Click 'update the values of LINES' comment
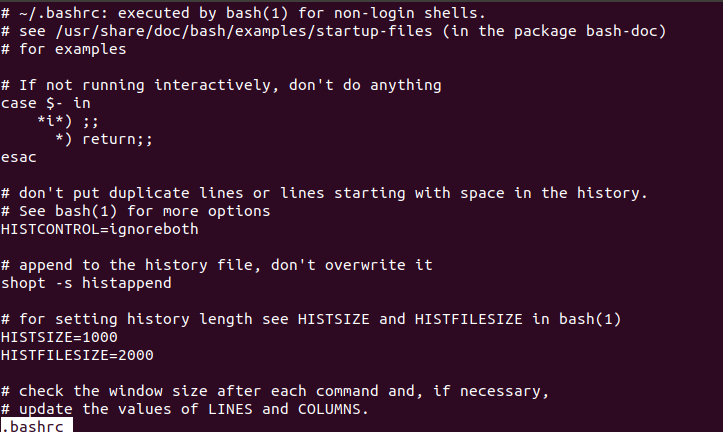 coord(185,409)
